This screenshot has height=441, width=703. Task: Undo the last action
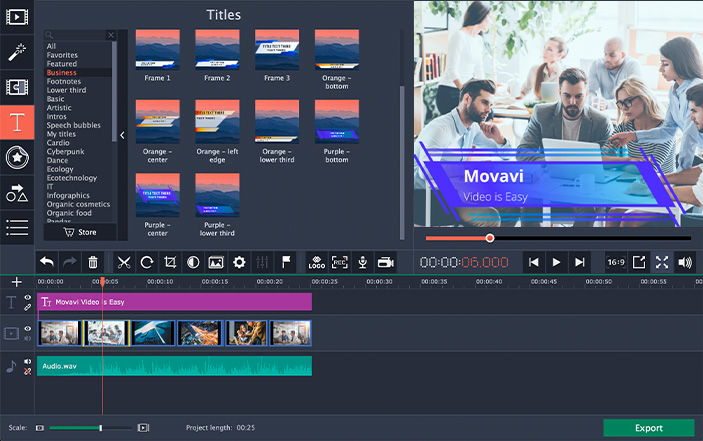pyautogui.click(x=47, y=262)
